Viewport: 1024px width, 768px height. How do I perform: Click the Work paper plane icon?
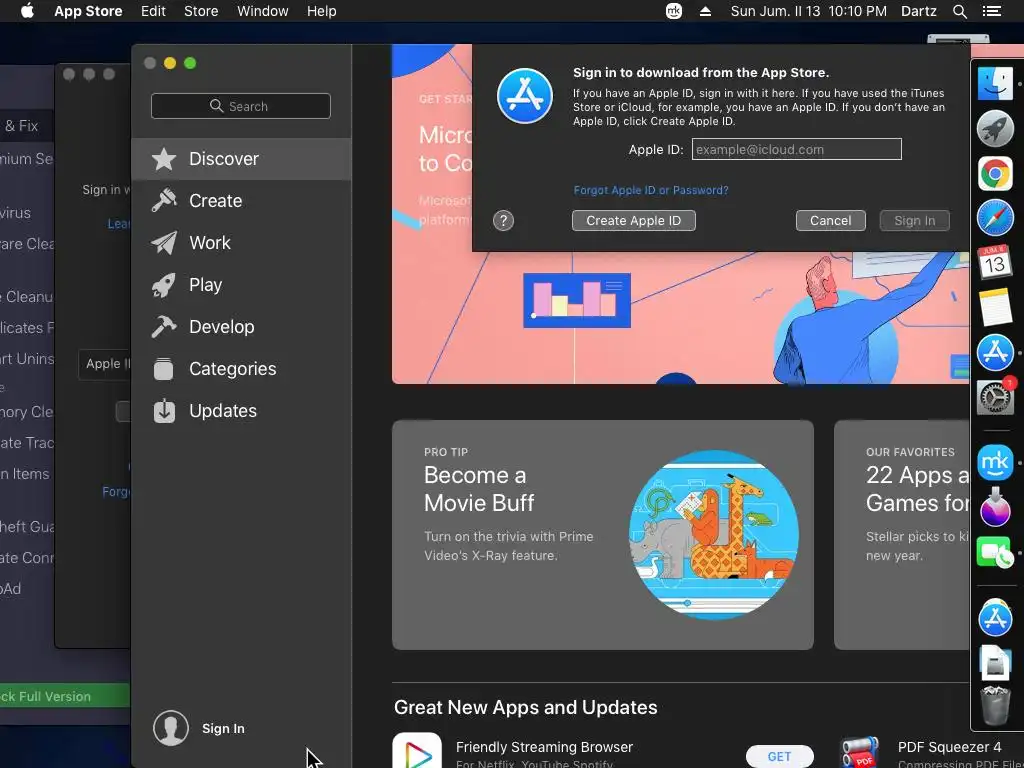(x=164, y=243)
